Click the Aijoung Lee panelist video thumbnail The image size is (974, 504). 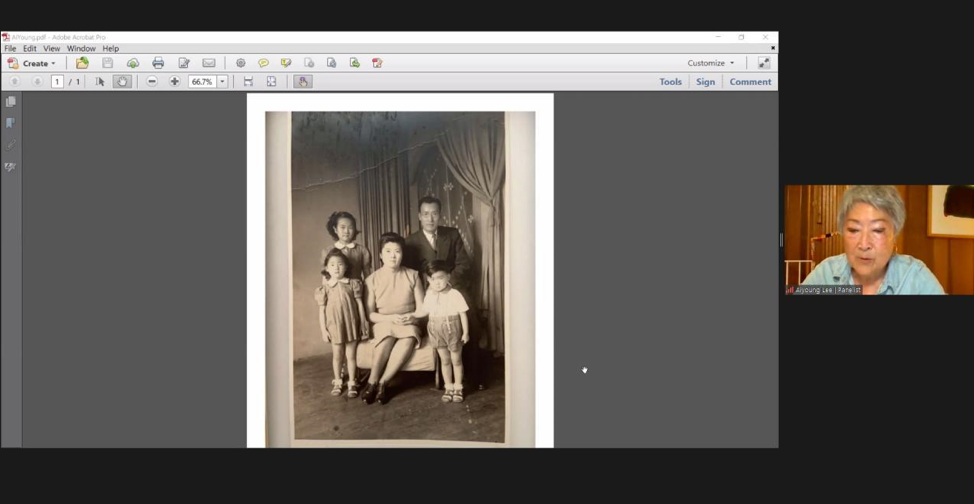click(x=879, y=240)
